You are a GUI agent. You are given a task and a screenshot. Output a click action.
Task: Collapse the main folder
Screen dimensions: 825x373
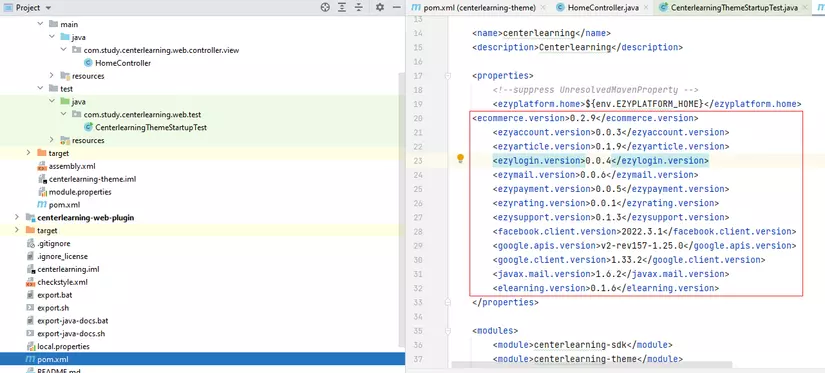click(41, 24)
